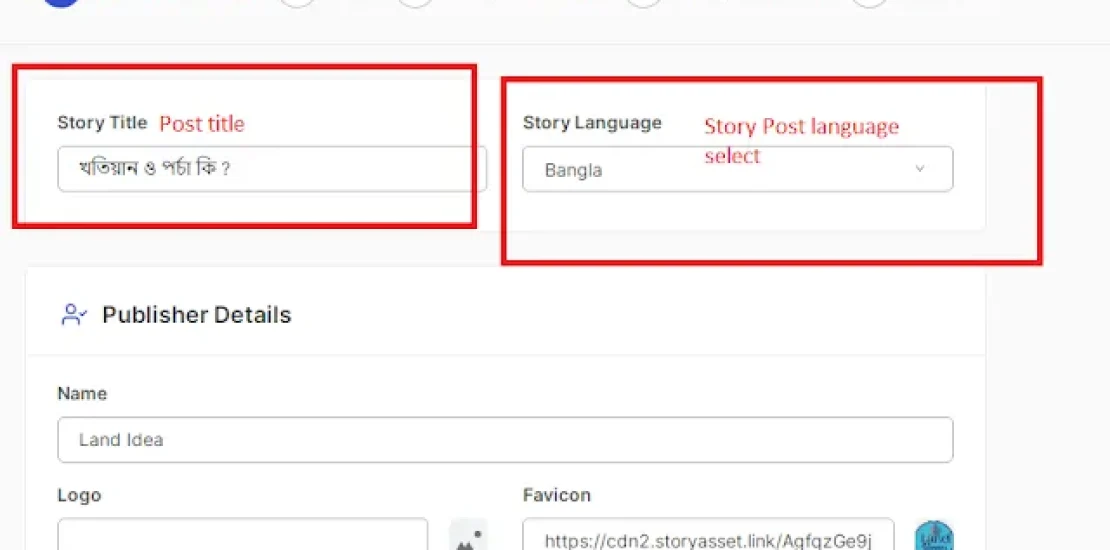The width and height of the screenshot is (1110, 550).
Task: Click the Story Title label
Action: coord(102,123)
